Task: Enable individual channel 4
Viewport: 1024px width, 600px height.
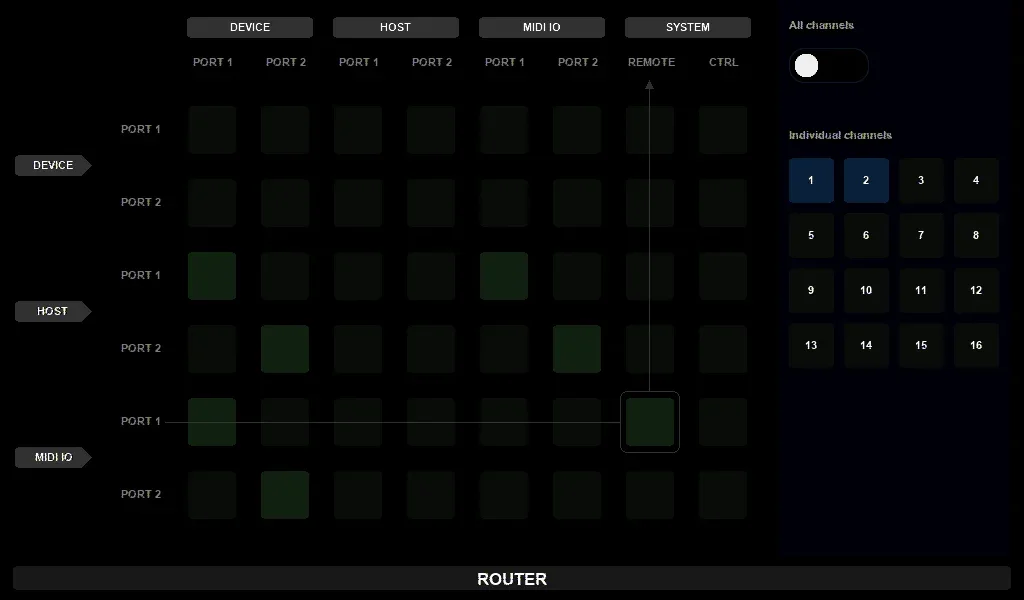Action: [x=976, y=180]
